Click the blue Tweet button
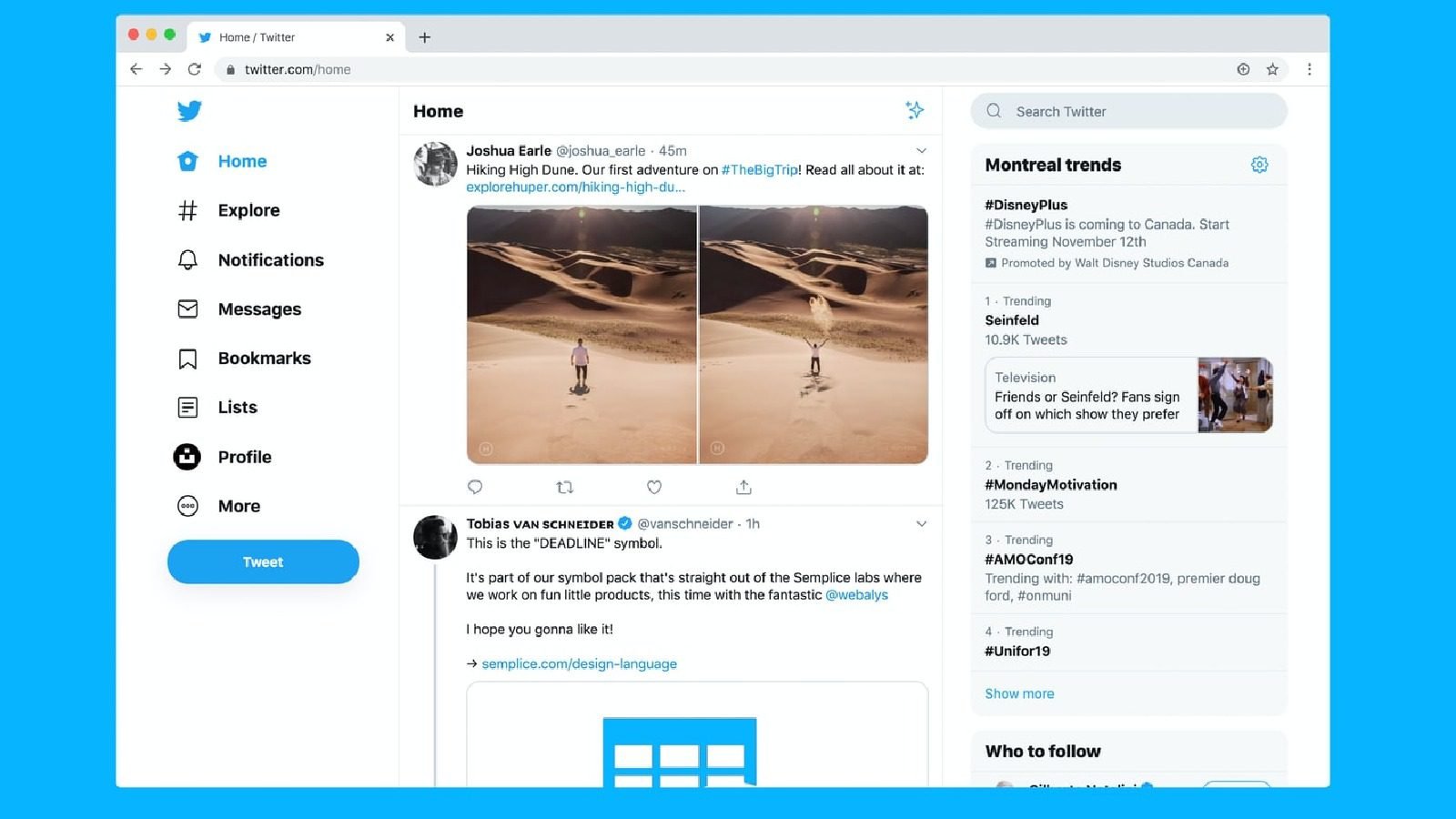 point(262,561)
